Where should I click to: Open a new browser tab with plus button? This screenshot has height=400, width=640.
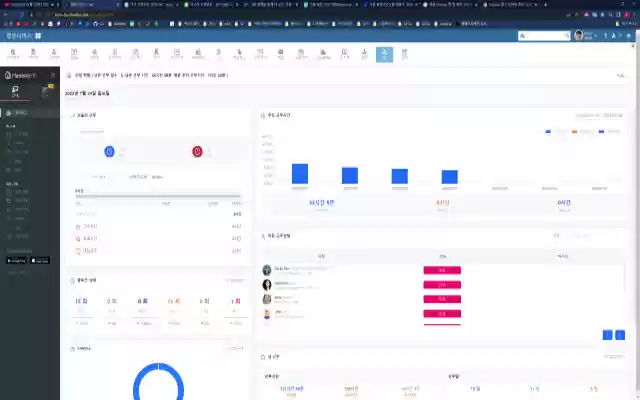tap(545, 4)
